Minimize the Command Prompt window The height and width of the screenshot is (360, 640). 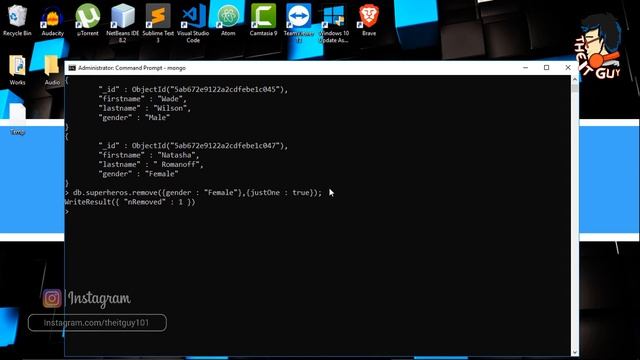[525, 68]
